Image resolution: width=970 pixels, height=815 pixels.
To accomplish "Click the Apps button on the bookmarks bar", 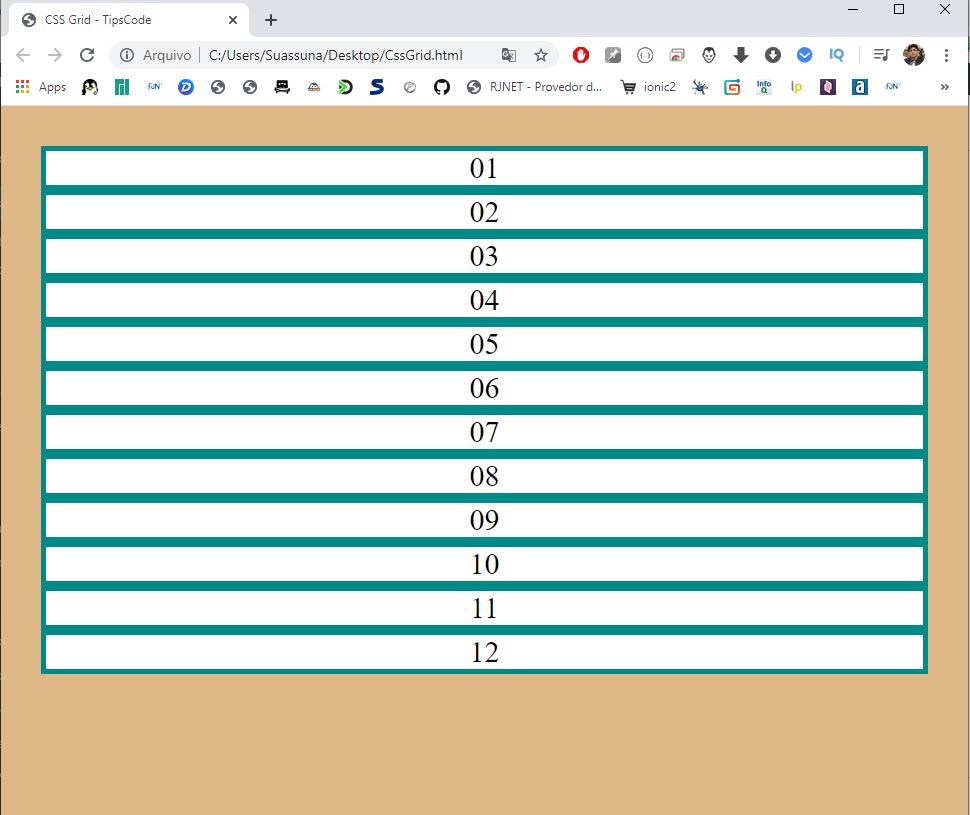I will click(x=40, y=87).
